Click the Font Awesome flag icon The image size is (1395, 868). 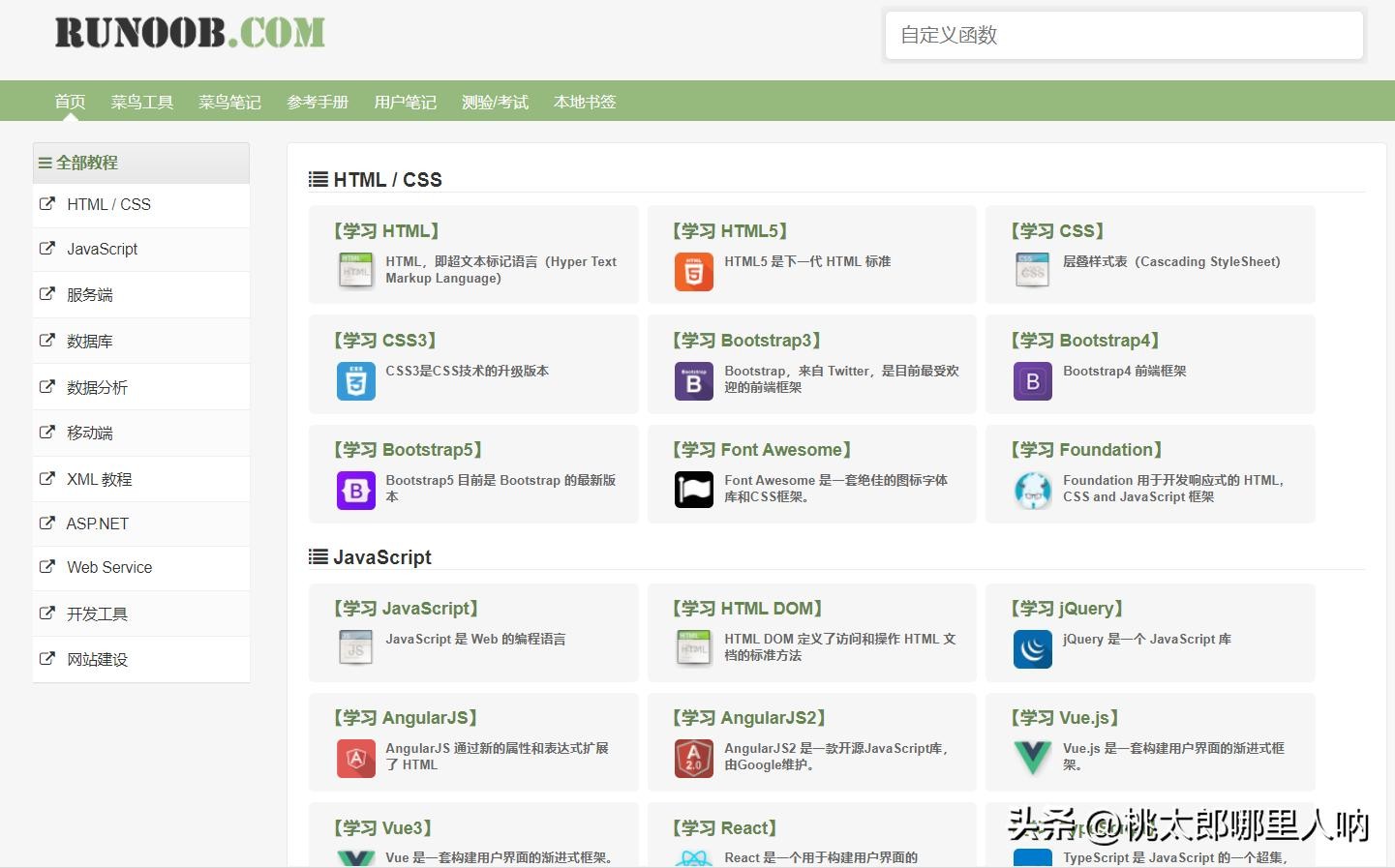(x=693, y=491)
